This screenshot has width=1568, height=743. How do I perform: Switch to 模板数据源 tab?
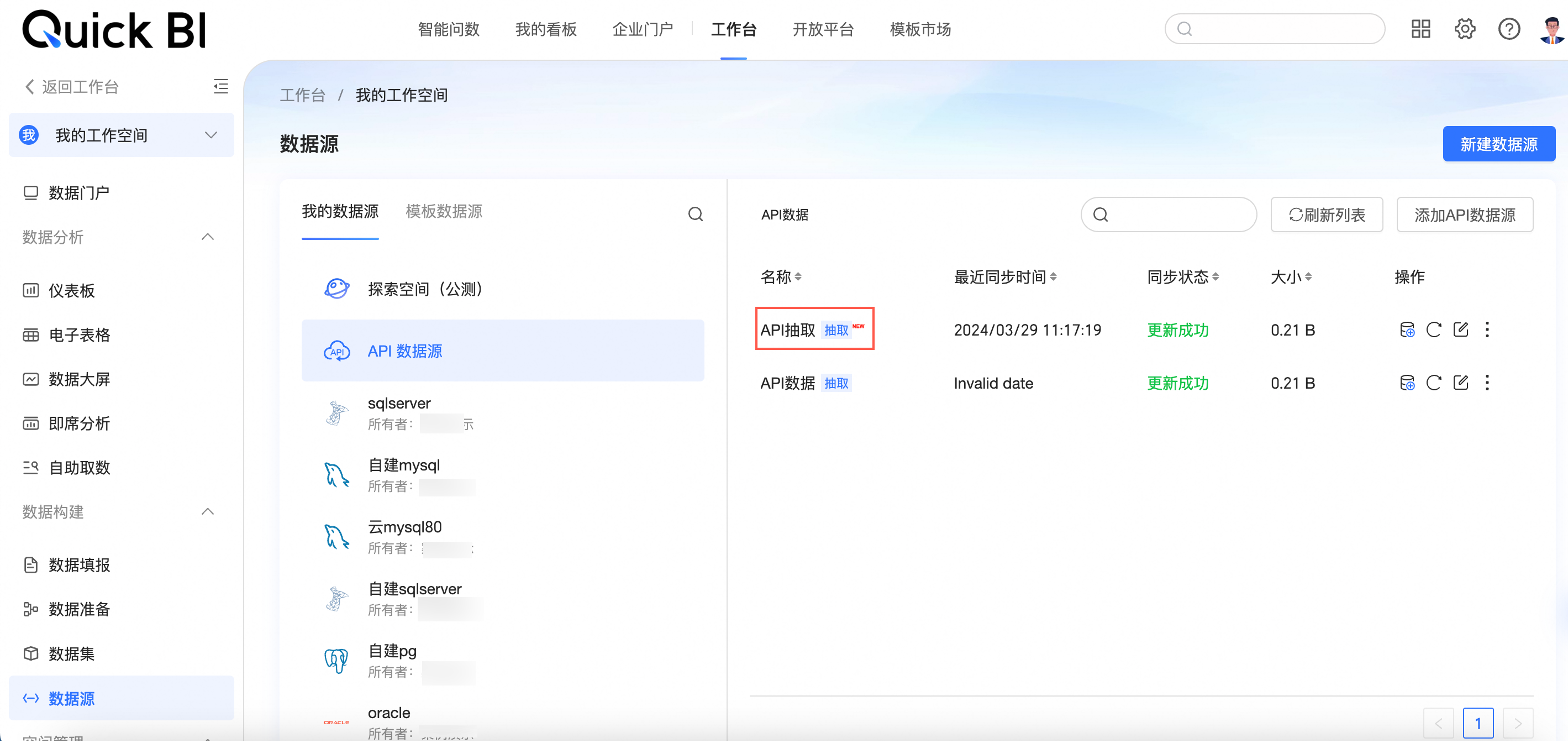click(444, 211)
